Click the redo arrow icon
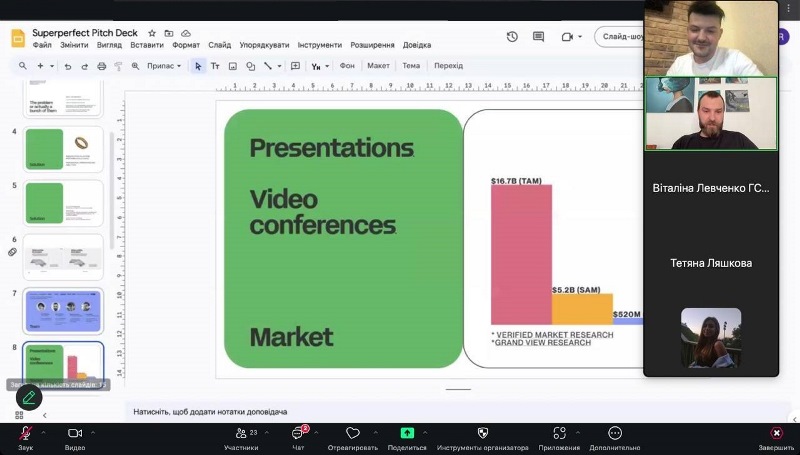Screen dimensions: 800x455 pyautogui.click(x=85, y=66)
